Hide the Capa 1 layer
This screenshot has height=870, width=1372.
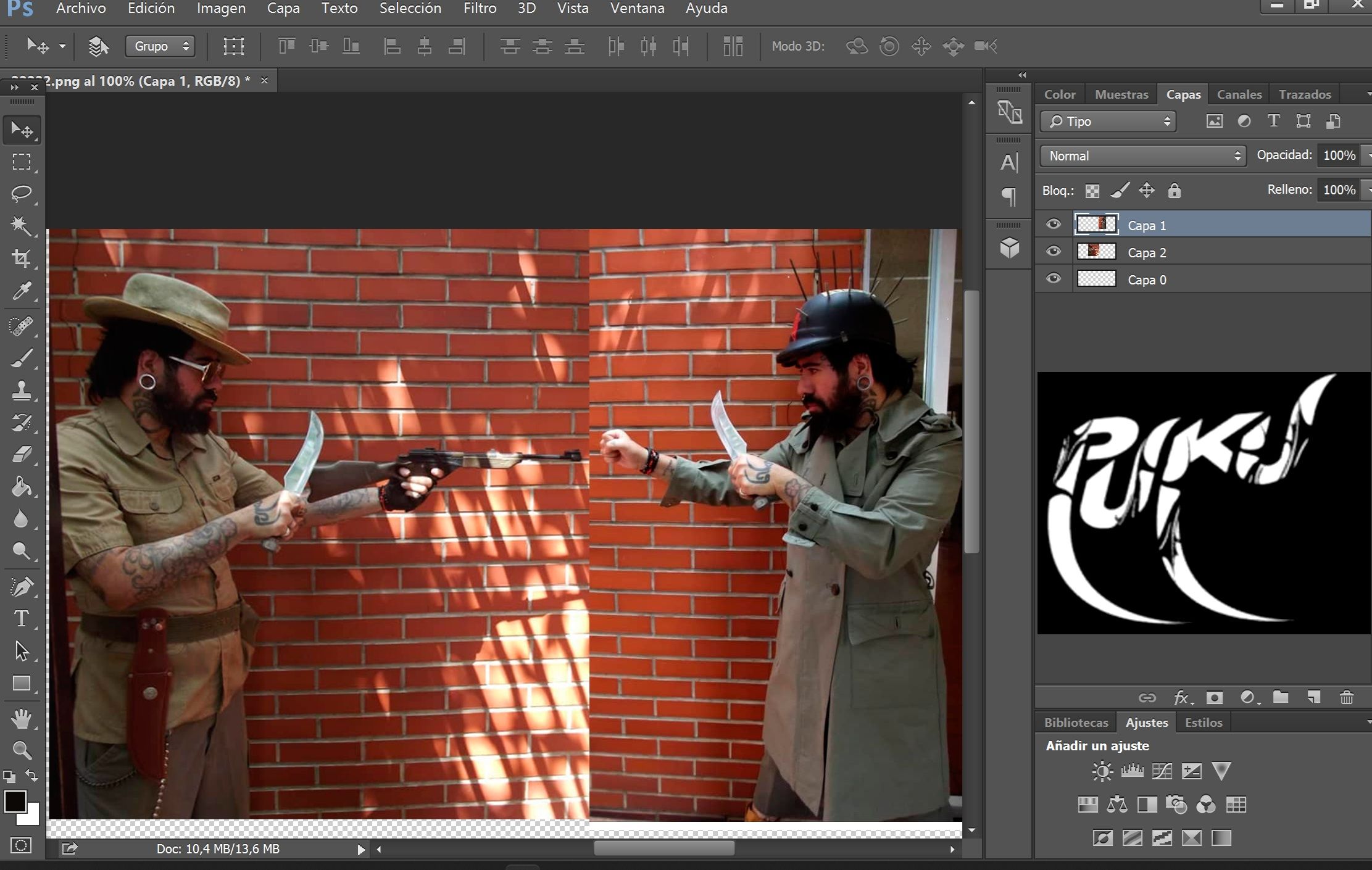(x=1054, y=225)
